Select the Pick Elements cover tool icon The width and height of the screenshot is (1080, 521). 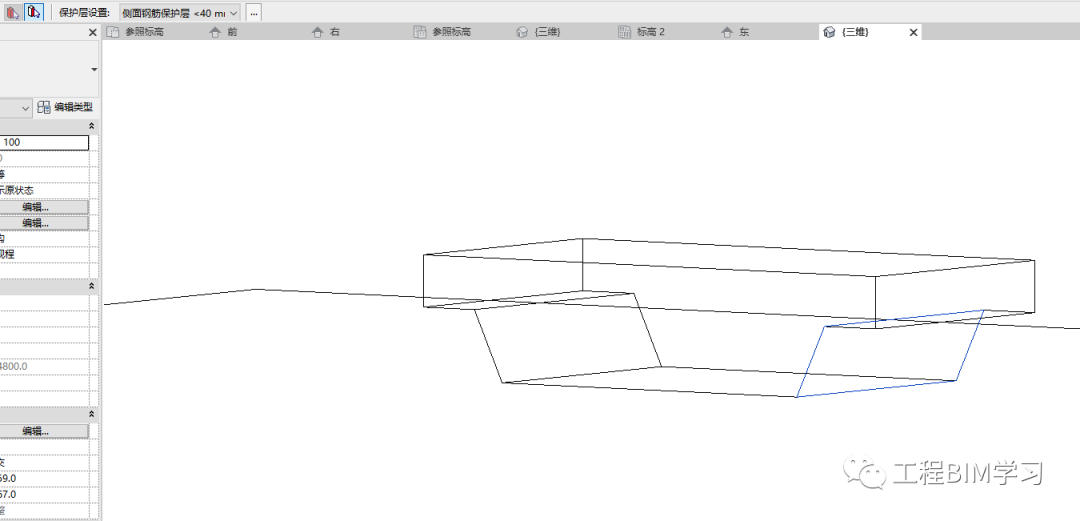pos(12,12)
